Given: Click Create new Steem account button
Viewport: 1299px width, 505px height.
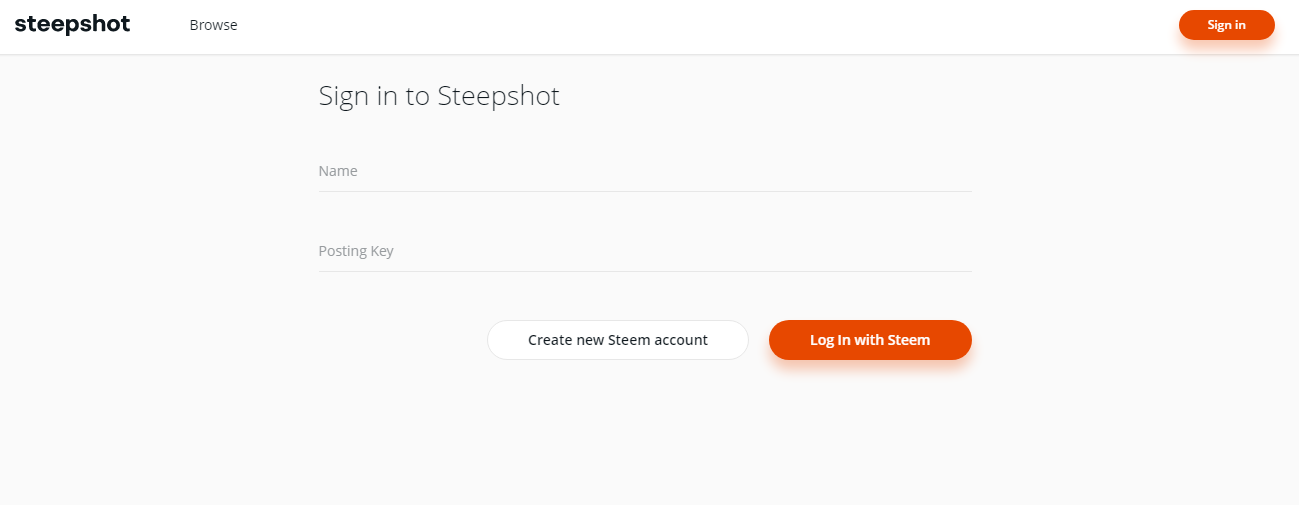Looking at the screenshot, I should pos(618,340).
